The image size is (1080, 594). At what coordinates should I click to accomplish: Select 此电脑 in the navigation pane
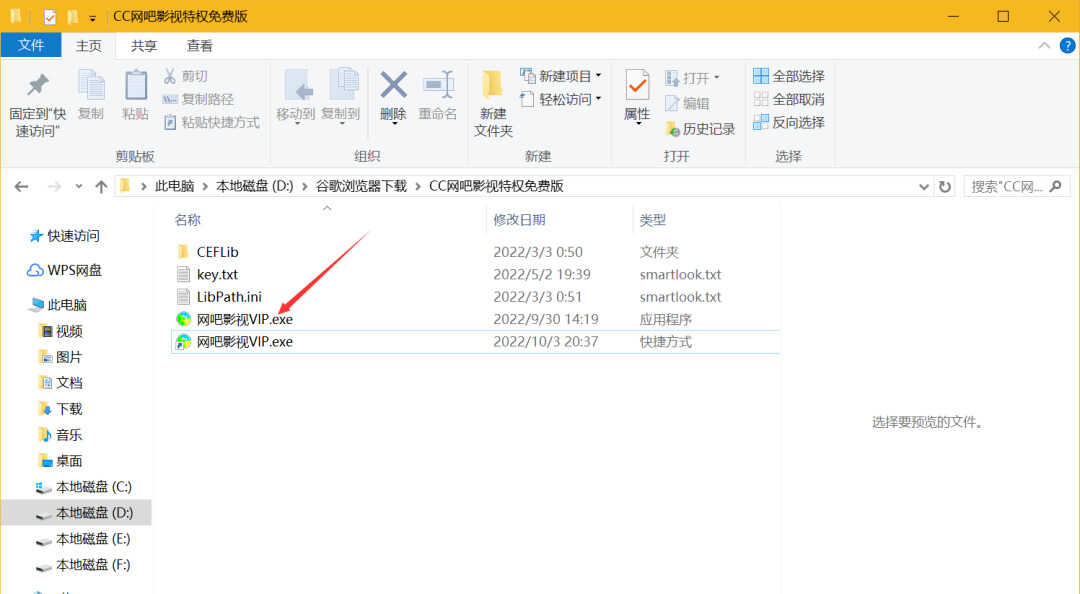click(x=59, y=305)
